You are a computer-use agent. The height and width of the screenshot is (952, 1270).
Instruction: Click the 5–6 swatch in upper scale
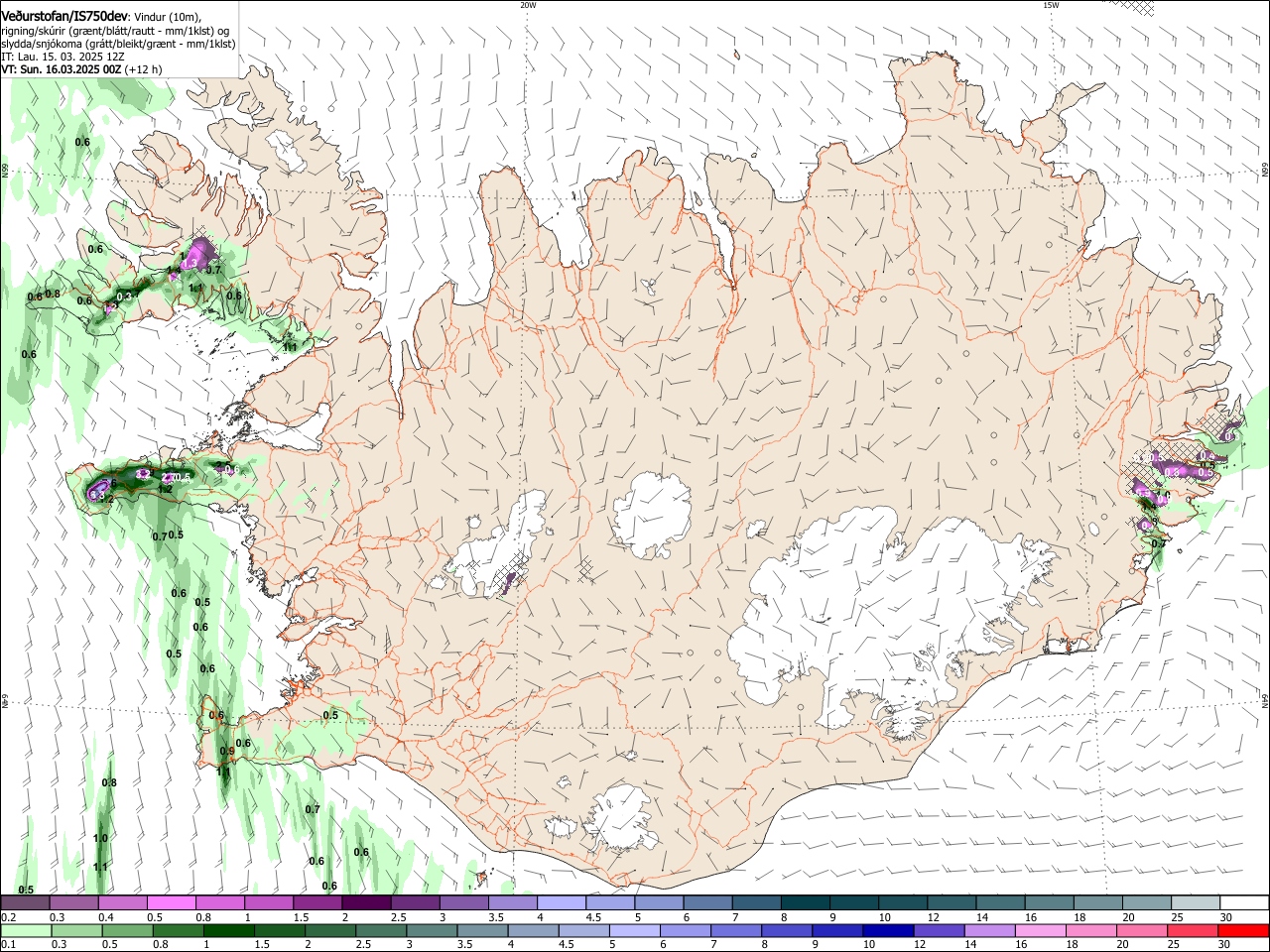coord(659,903)
